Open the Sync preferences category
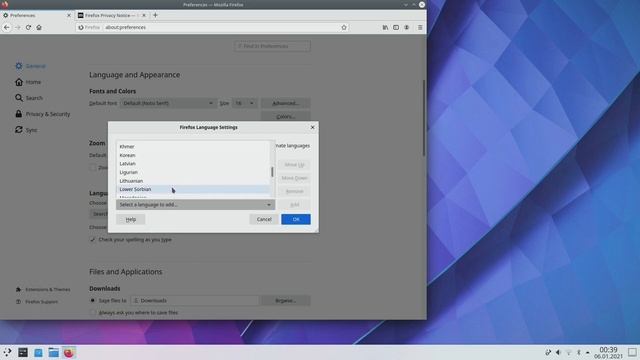This screenshot has width=640, height=360. (x=26, y=130)
